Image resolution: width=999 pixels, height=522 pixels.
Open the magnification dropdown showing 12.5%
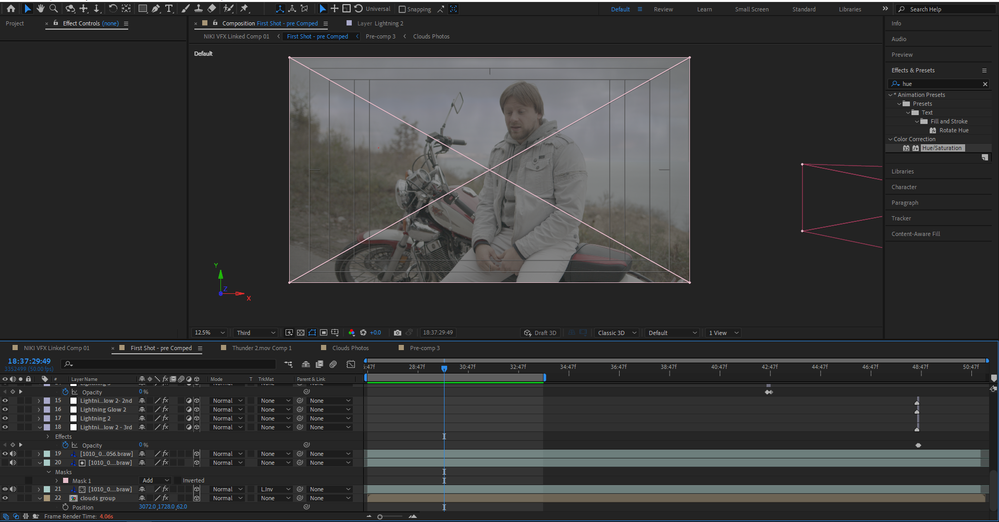(x=210, y=333)
